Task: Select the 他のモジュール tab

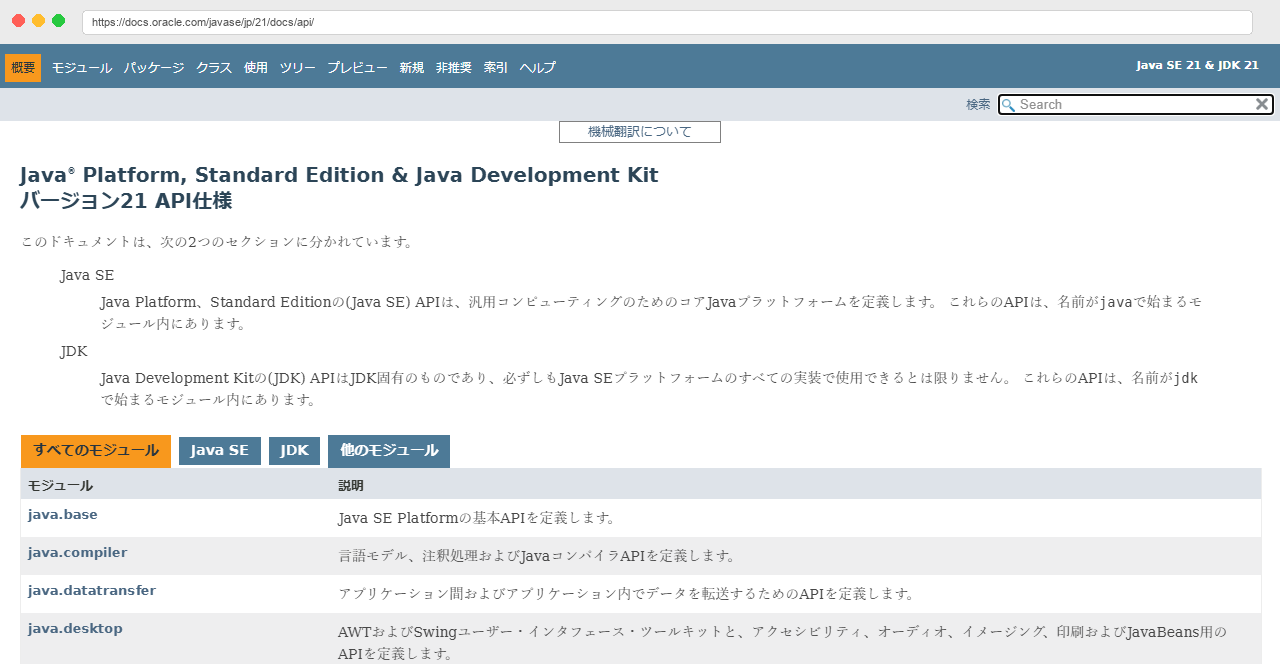Action: [x=389, y=451]
